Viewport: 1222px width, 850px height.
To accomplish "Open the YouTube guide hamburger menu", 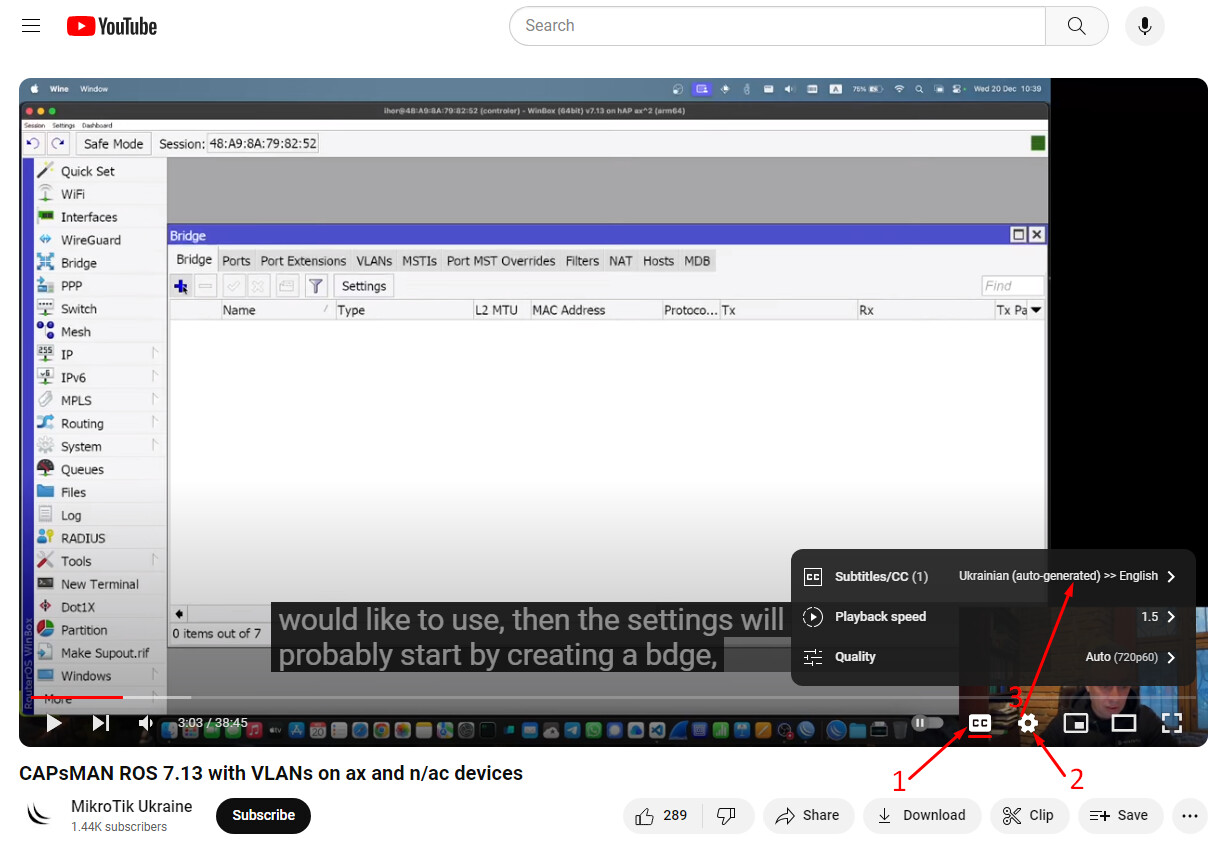I will pyautogui.click(x=31, y=26).
